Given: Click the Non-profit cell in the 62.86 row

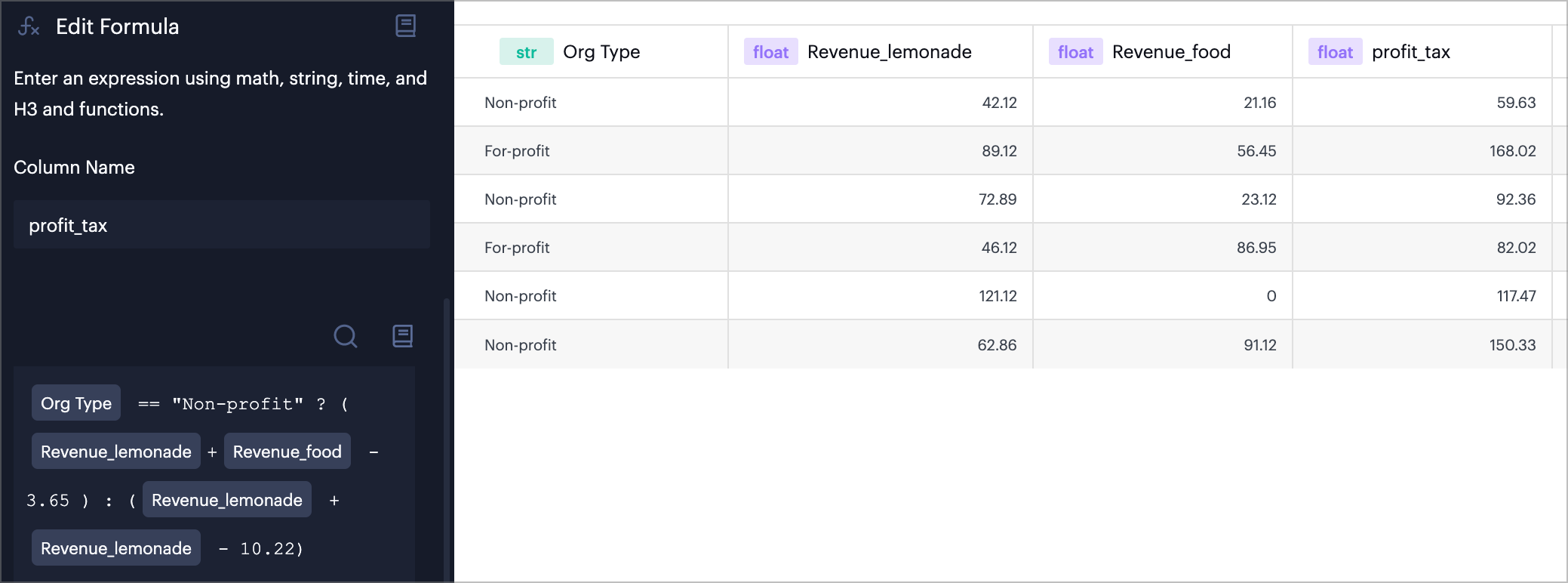Looking at the screenshot, I should pyautogui.click(x=591, y=344).
